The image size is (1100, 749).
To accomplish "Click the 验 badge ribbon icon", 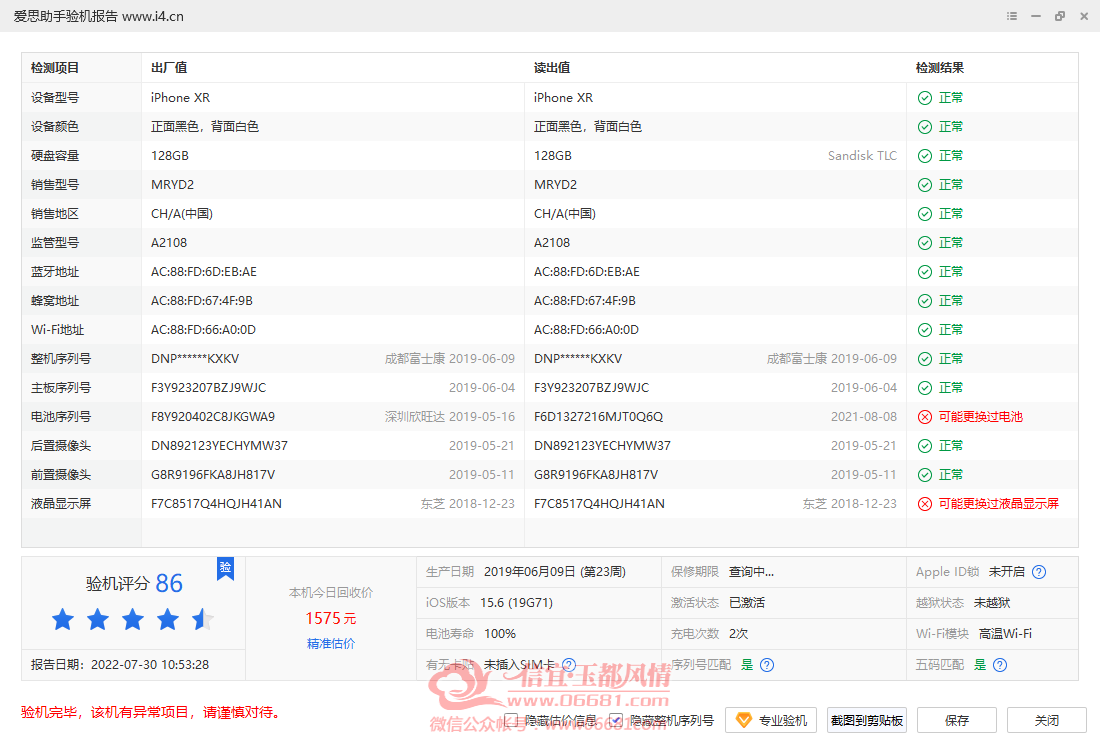I will click(225, 568).
